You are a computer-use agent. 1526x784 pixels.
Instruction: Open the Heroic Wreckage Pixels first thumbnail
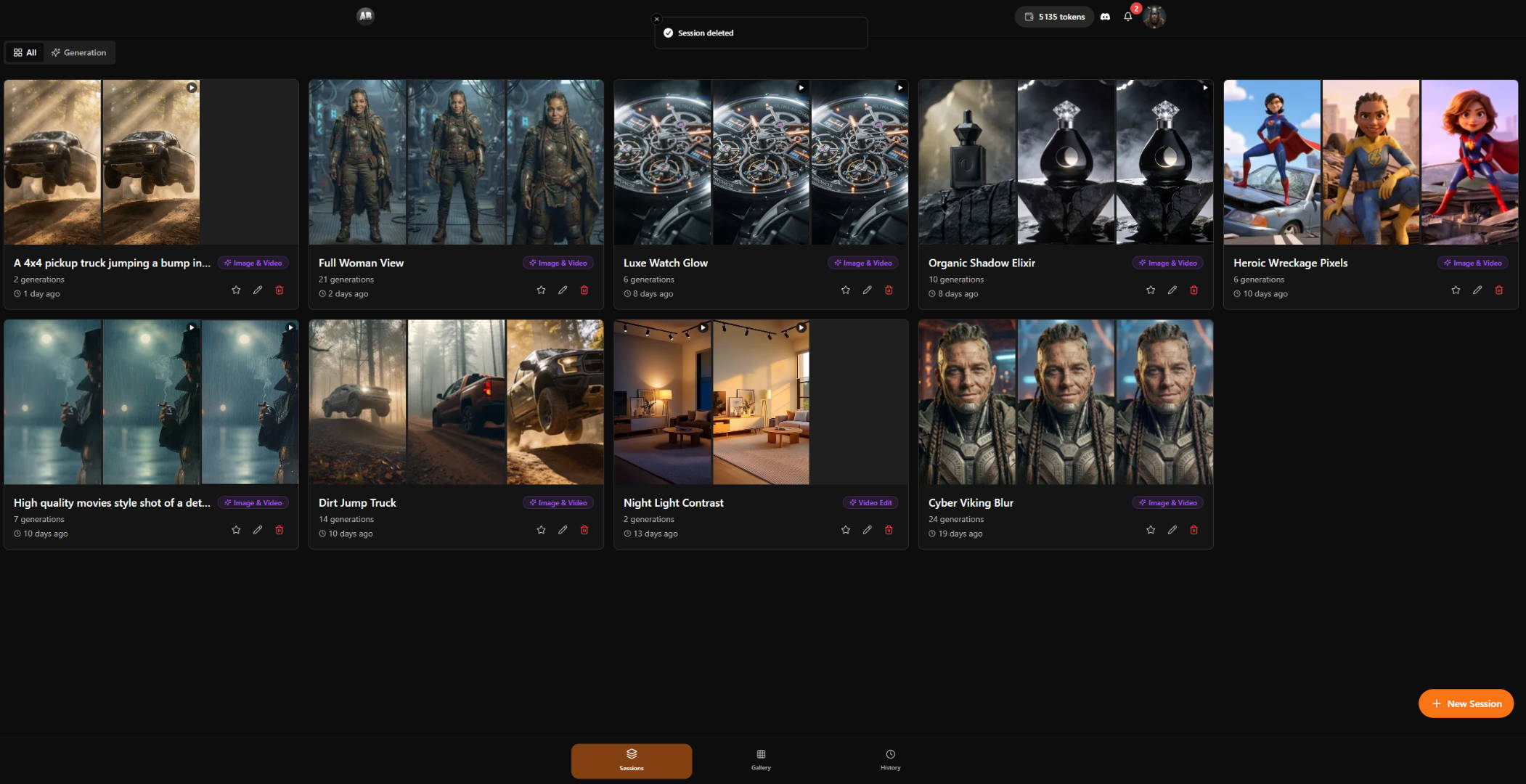tap(1272, 162)
